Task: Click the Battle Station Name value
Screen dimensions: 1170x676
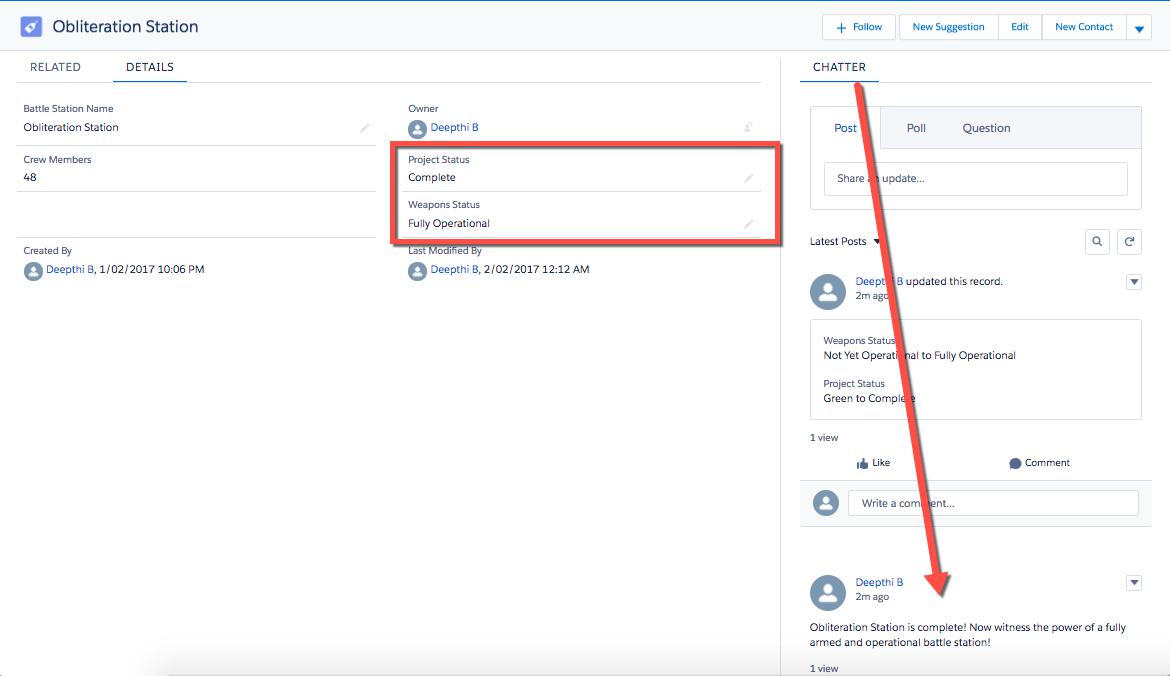Action: click(x=71, y=128)
